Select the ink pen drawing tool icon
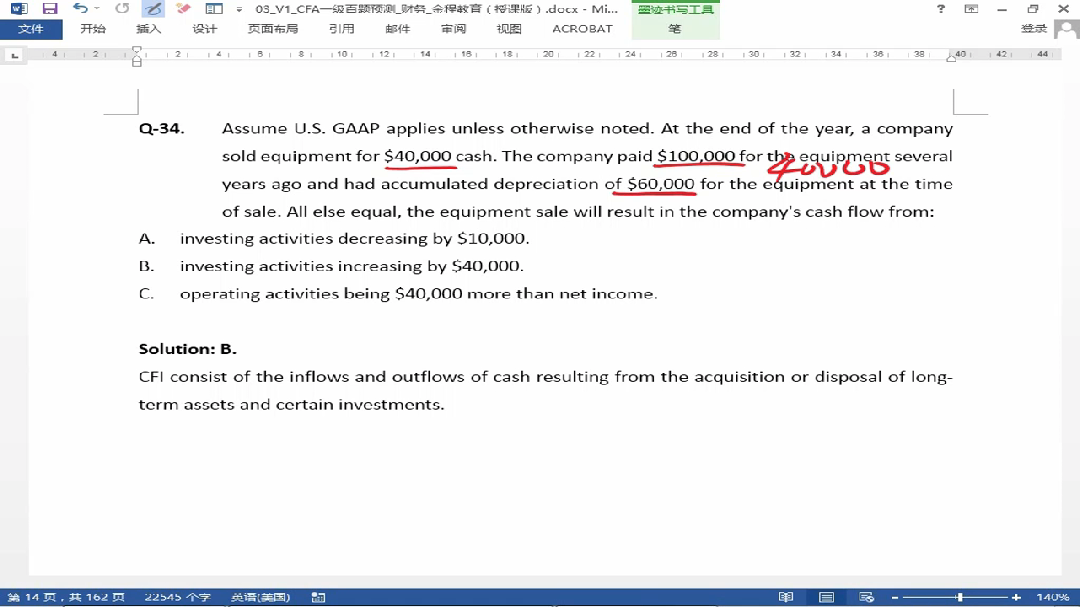This screenshot has height=607, width=1080. pos(154,9)
